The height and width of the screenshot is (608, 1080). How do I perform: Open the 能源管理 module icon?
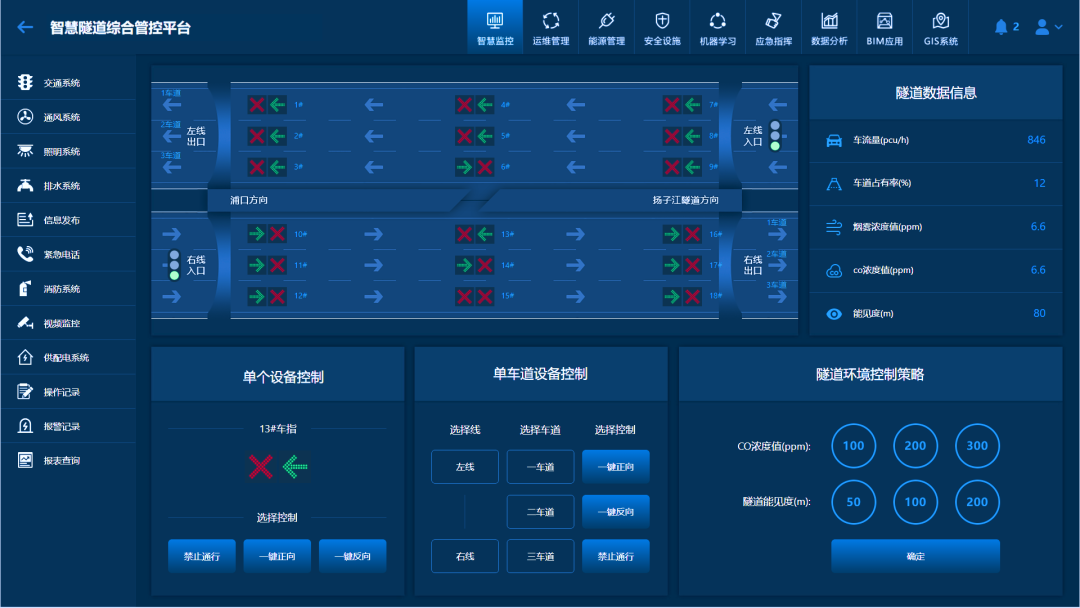coord(606,27)
